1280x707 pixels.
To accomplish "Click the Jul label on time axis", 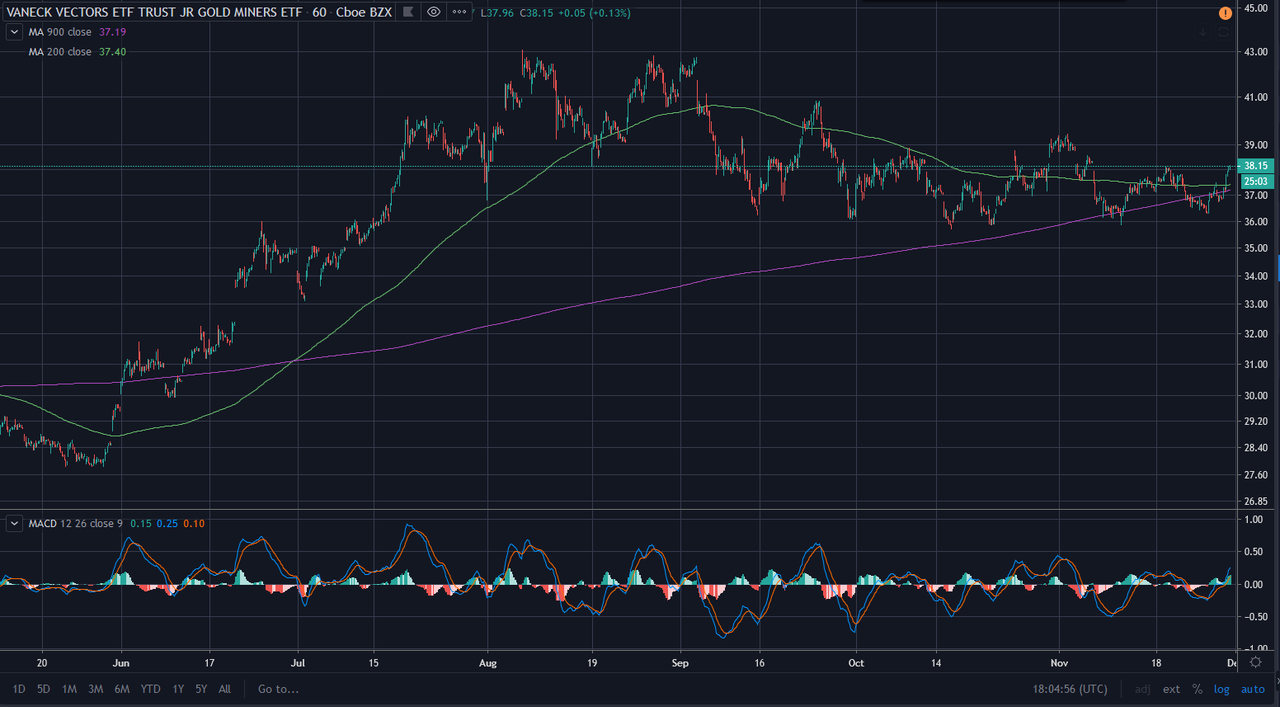I will [x=299, y=662].
